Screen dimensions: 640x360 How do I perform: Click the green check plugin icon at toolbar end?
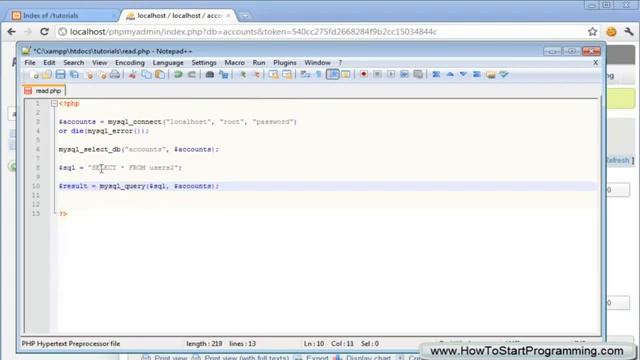[504, 75]
